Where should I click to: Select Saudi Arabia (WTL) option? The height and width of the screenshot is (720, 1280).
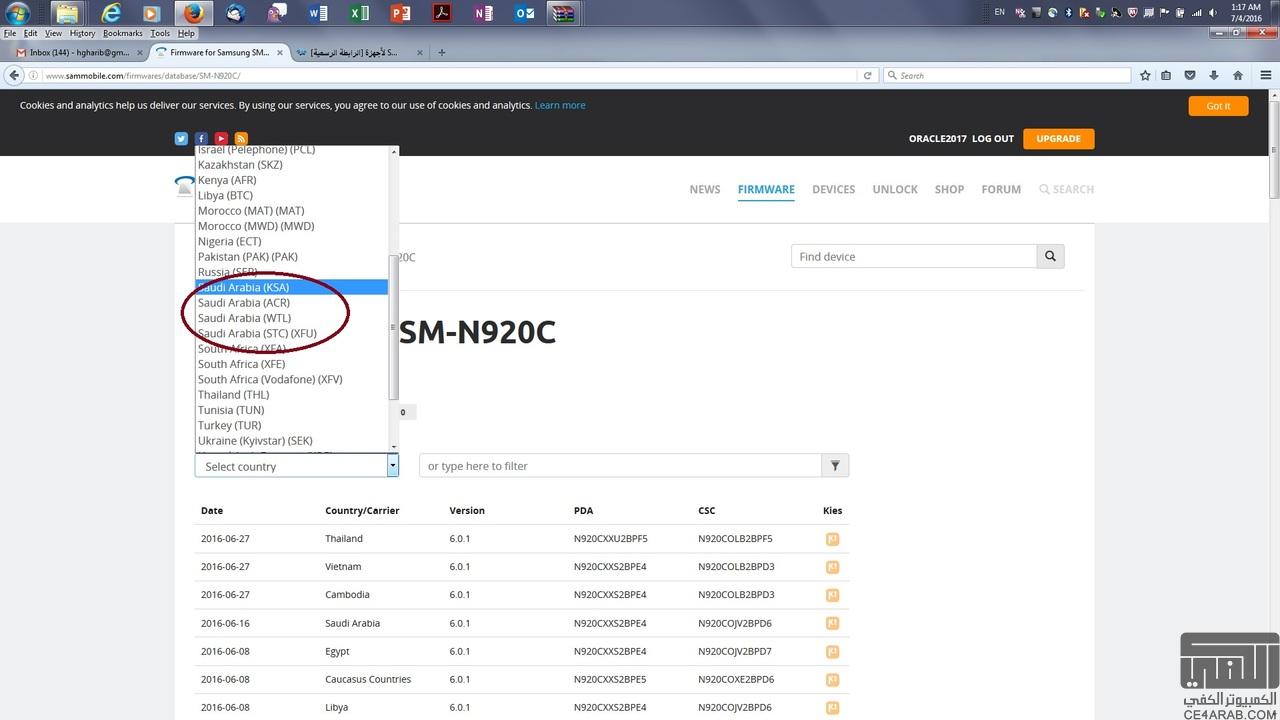tap(292, 318)
